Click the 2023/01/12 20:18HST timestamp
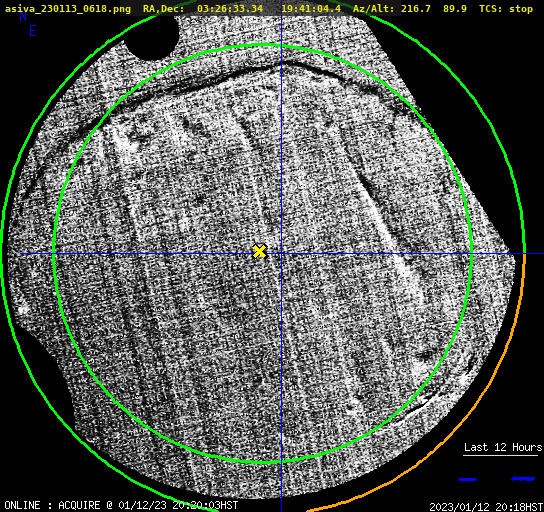Viewport: 544px width, 512px height. click(486, 507)
